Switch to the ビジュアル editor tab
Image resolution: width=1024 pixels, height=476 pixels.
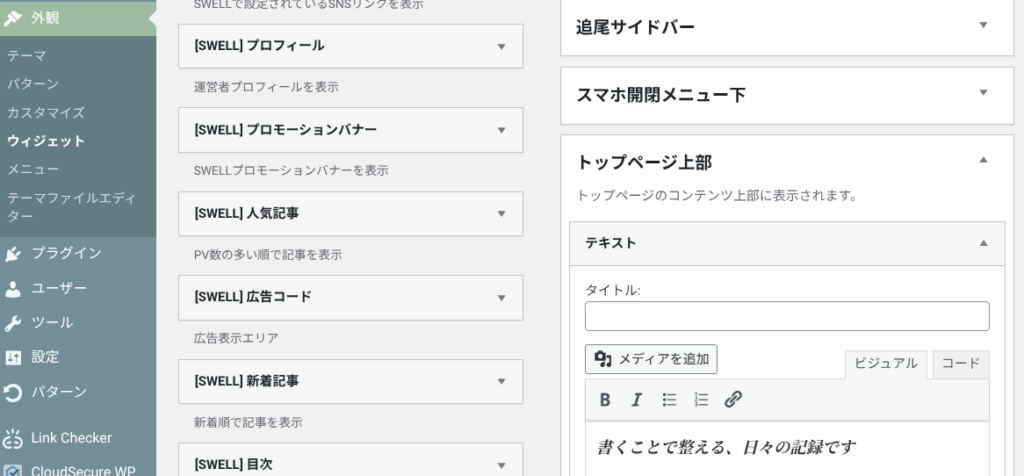click(x=885, y=364)
